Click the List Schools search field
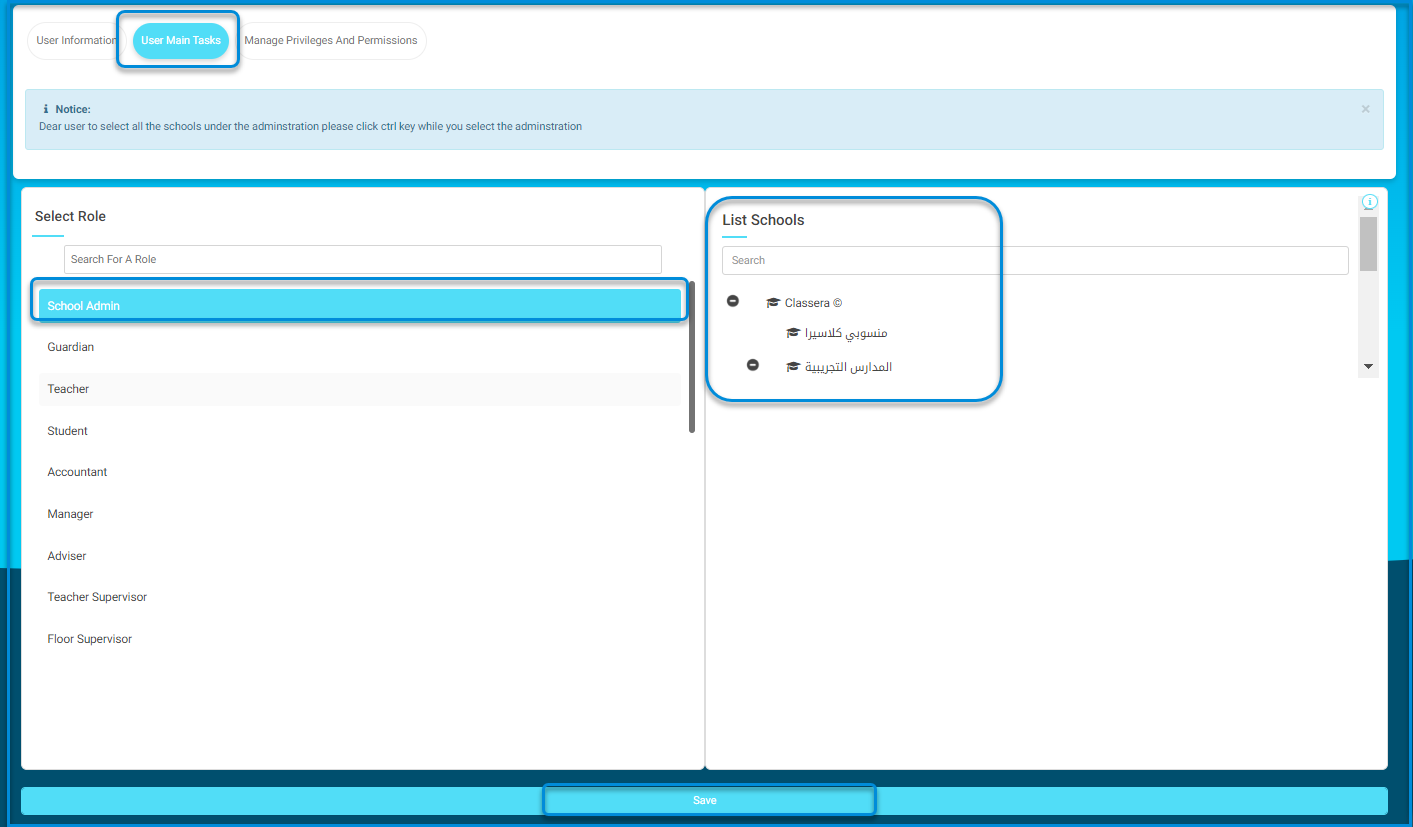The image size is (1413, 827). click(x=1035, y=260)
